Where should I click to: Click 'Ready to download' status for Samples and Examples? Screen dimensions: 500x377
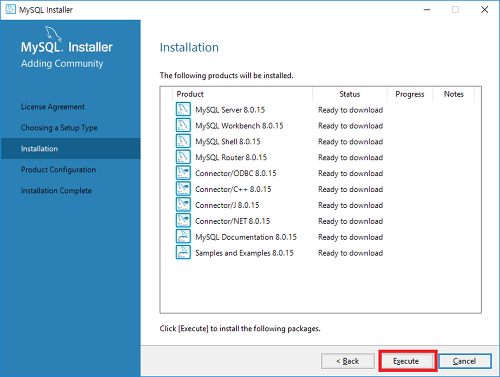(350, 253)
